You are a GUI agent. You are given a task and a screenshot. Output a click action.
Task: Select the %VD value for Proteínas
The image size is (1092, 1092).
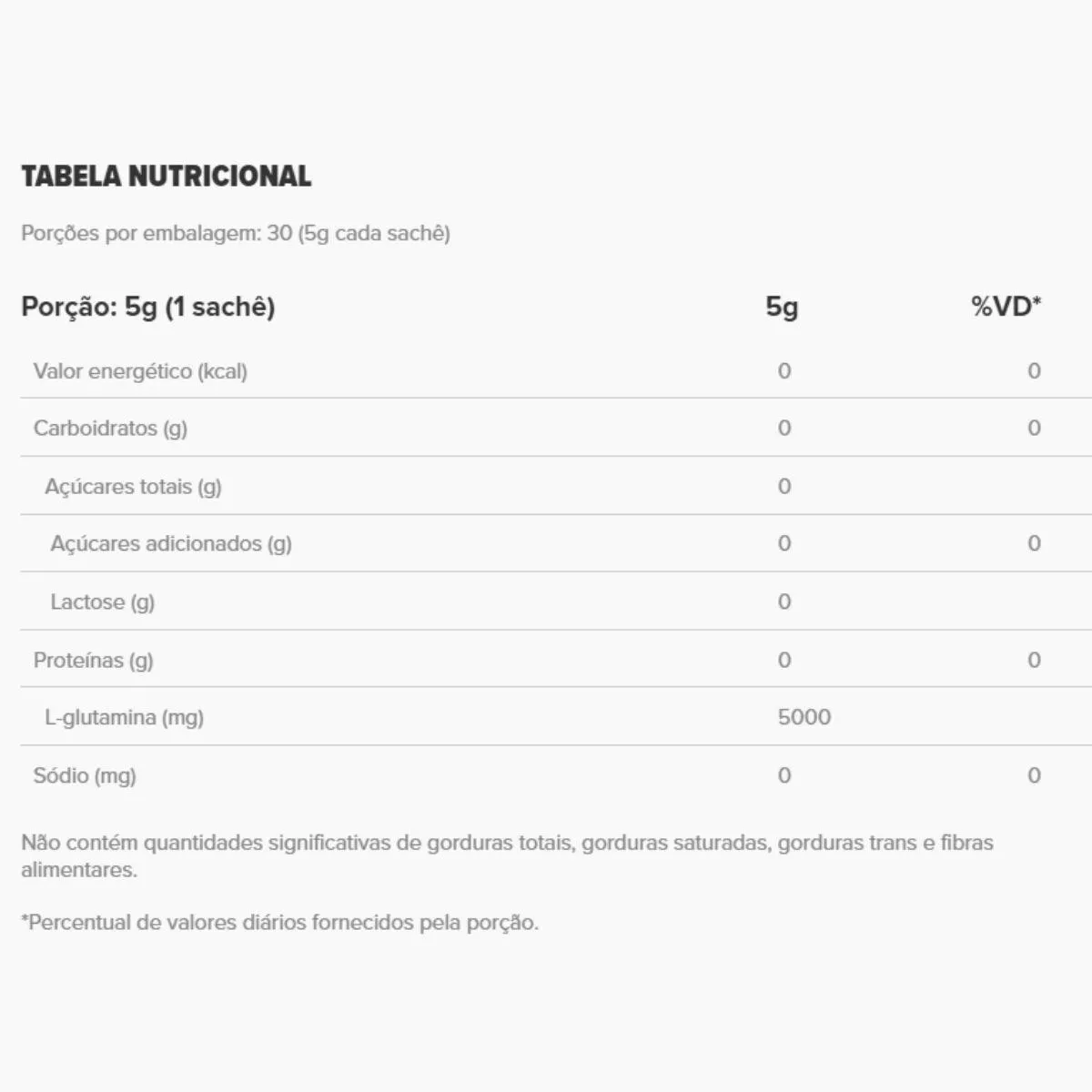[x=1034, y=660]
